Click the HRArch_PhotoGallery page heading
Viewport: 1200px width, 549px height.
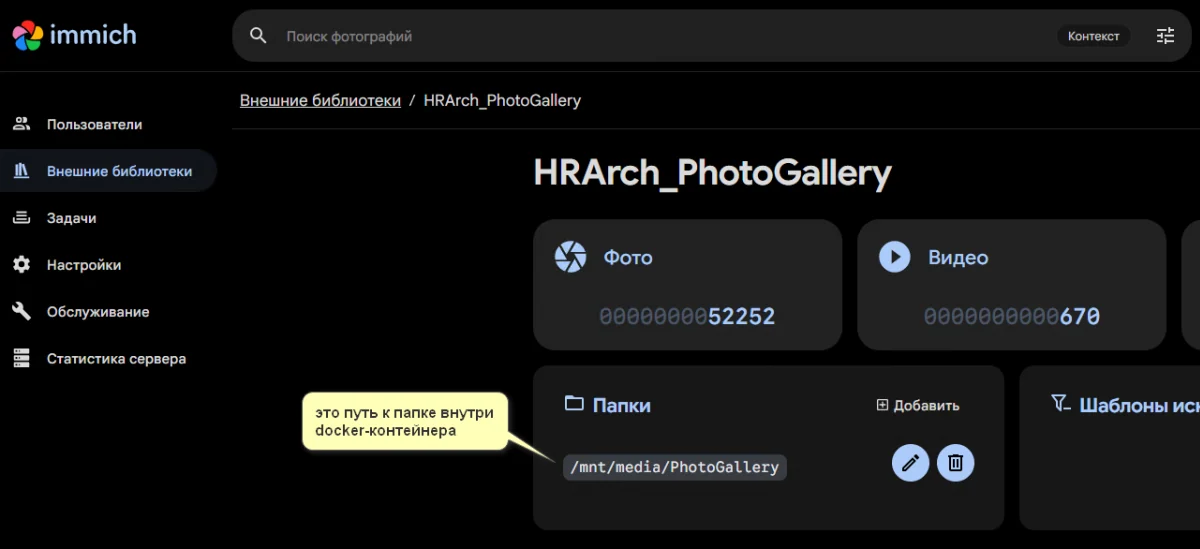[x=712, y=174]
